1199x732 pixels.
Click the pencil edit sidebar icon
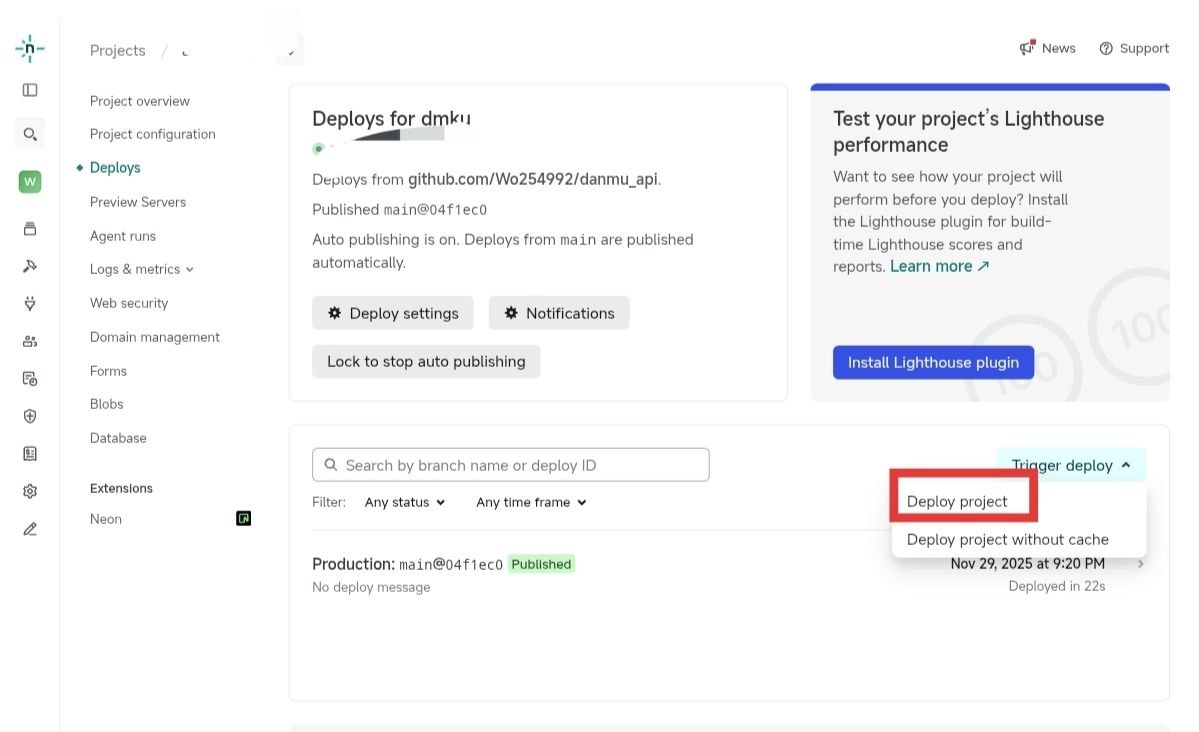click(30, 529)
